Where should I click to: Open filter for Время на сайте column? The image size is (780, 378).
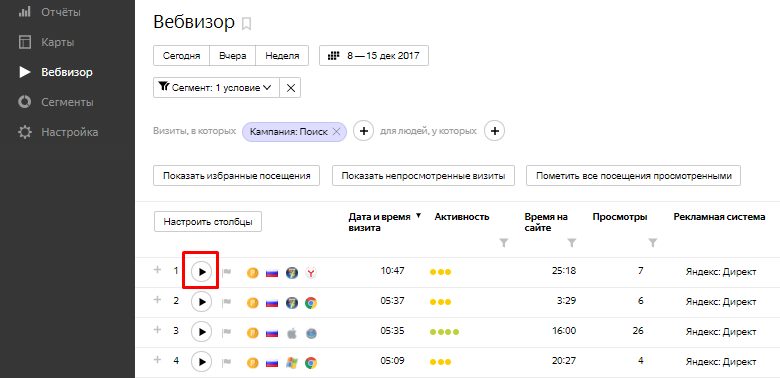(572, 243)
